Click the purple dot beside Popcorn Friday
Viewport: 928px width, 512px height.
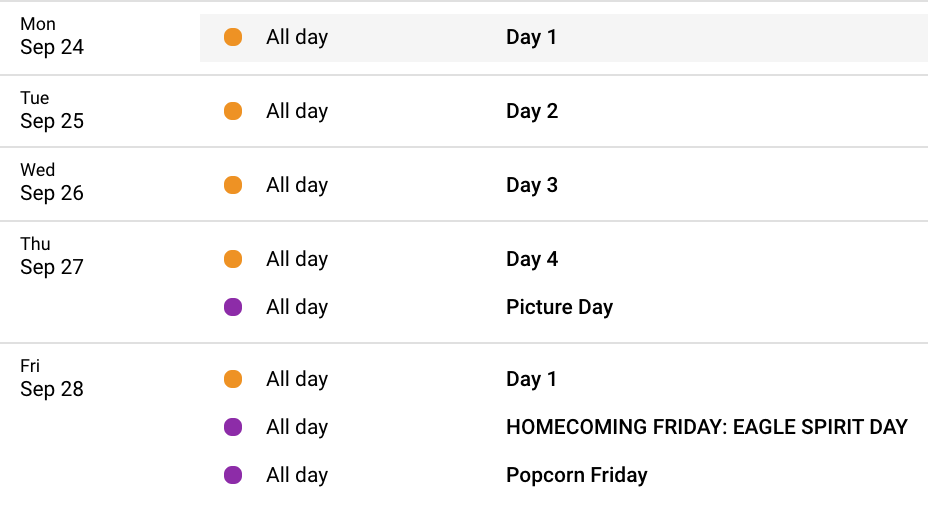point(233,475)
